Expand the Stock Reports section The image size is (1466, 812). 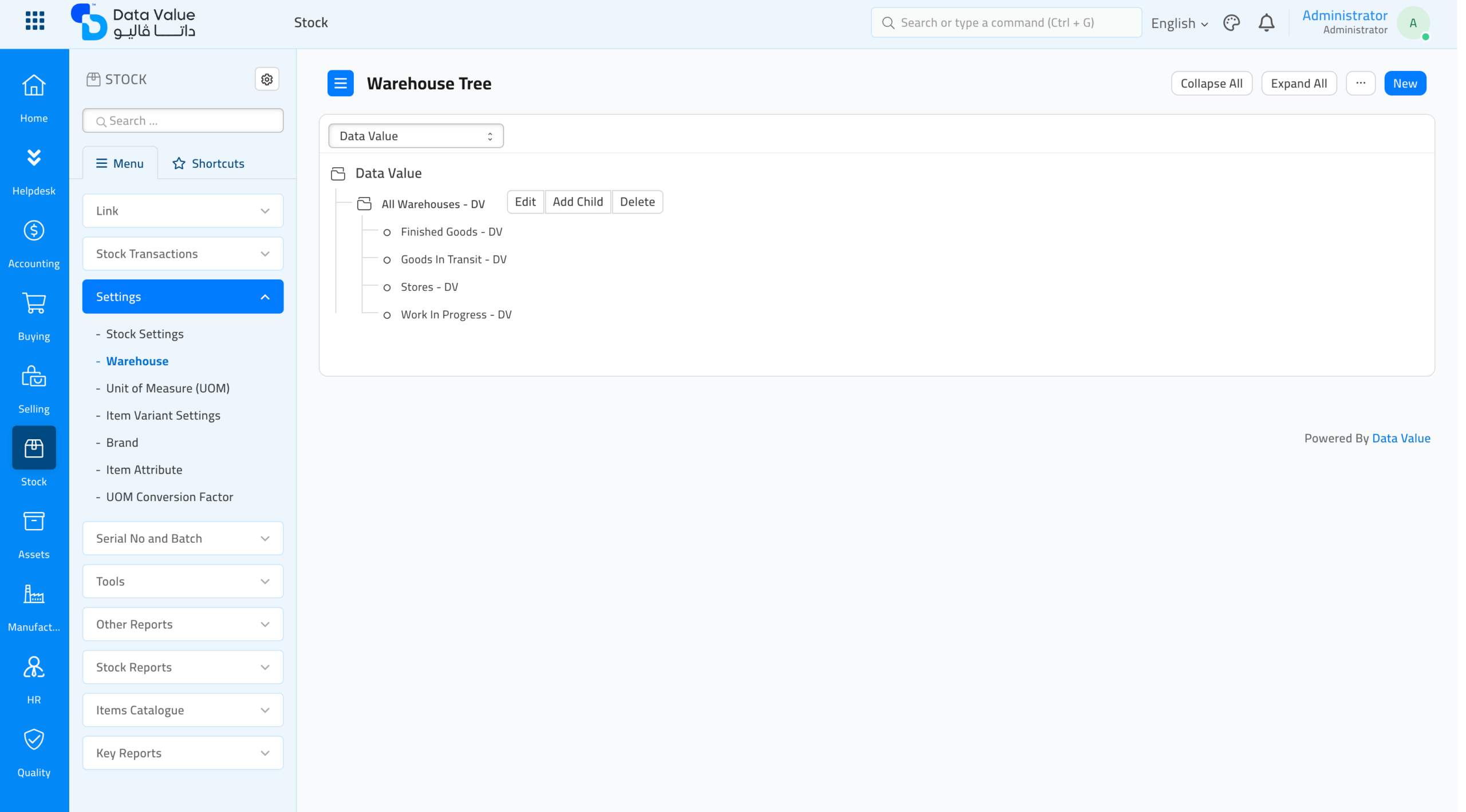pyautogui.click(x=183, y=667)
